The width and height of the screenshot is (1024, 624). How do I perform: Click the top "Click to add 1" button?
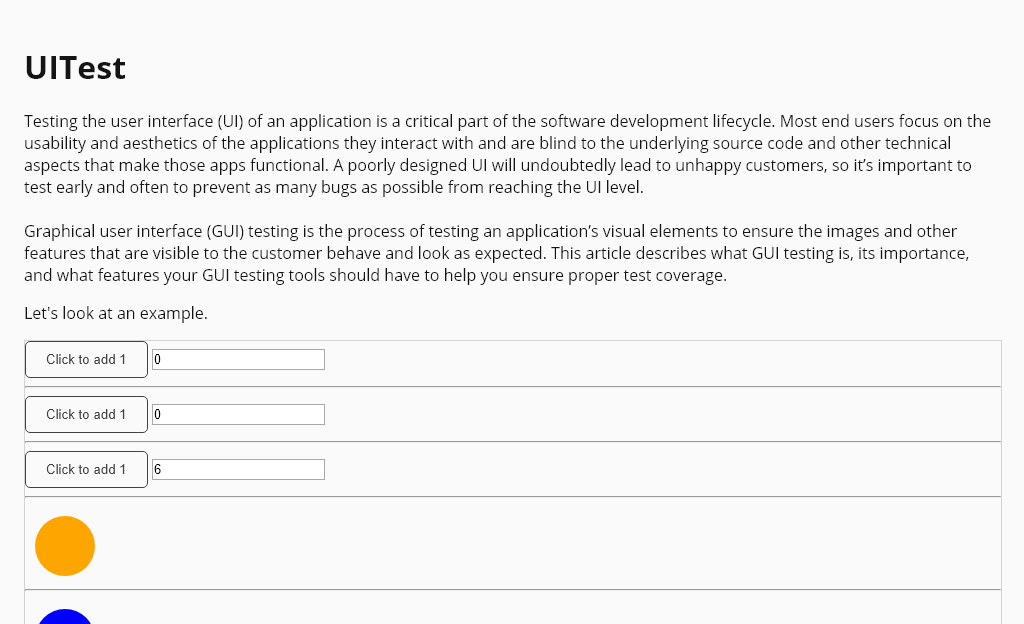(x=86, y=359)
